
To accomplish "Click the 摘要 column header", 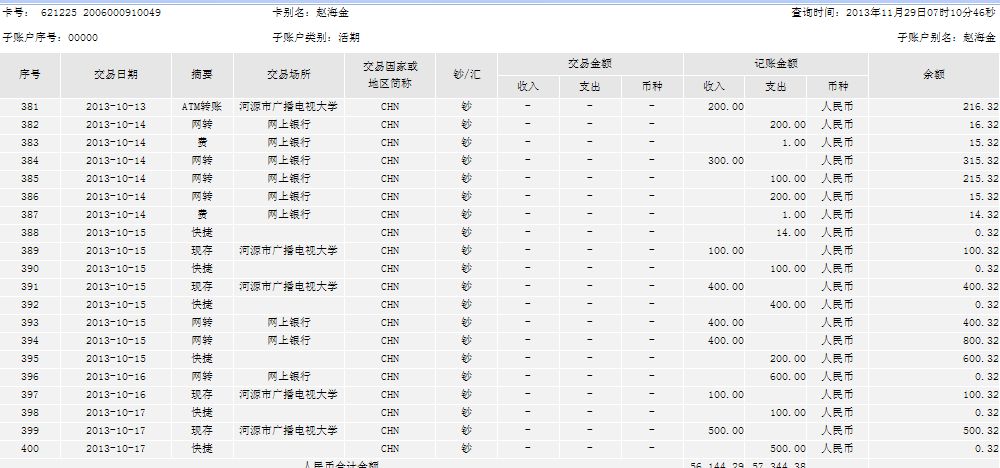I will pyautogui.click(x=202, y=75).
